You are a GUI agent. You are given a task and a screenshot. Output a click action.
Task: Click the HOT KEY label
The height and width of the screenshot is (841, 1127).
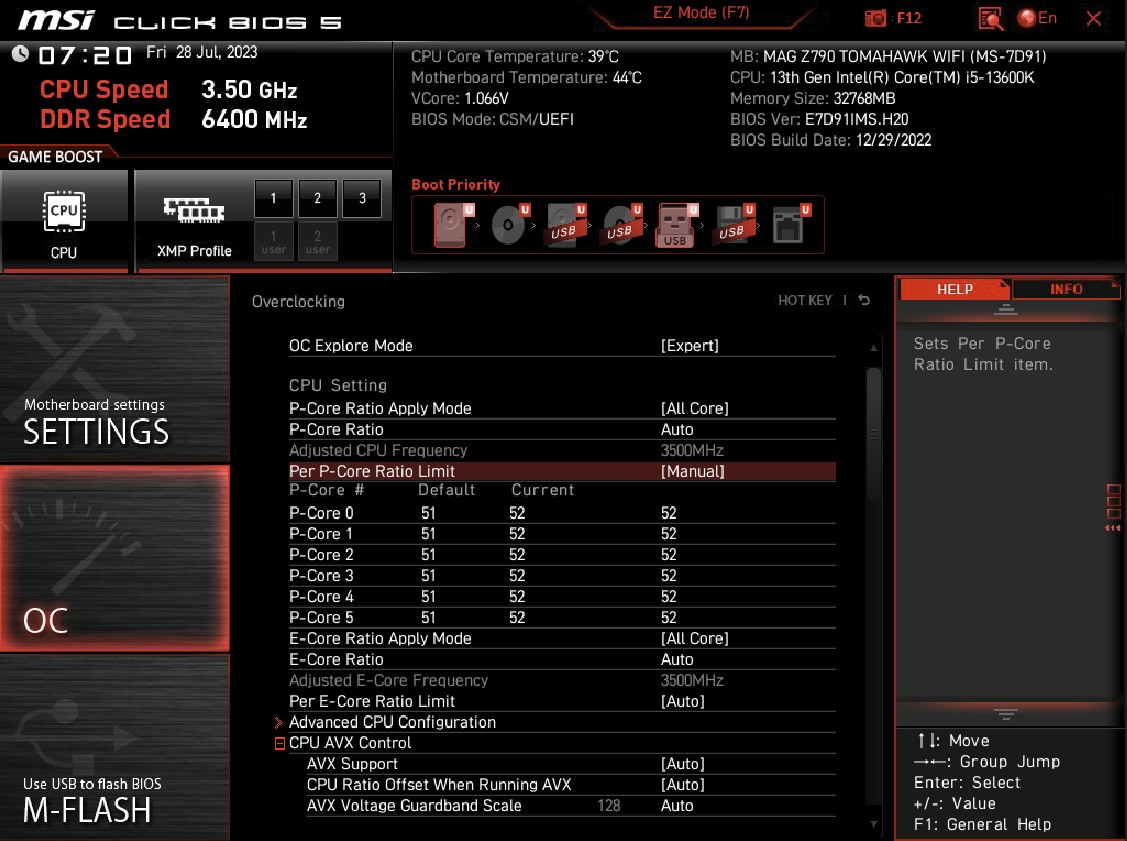point(805,300)
